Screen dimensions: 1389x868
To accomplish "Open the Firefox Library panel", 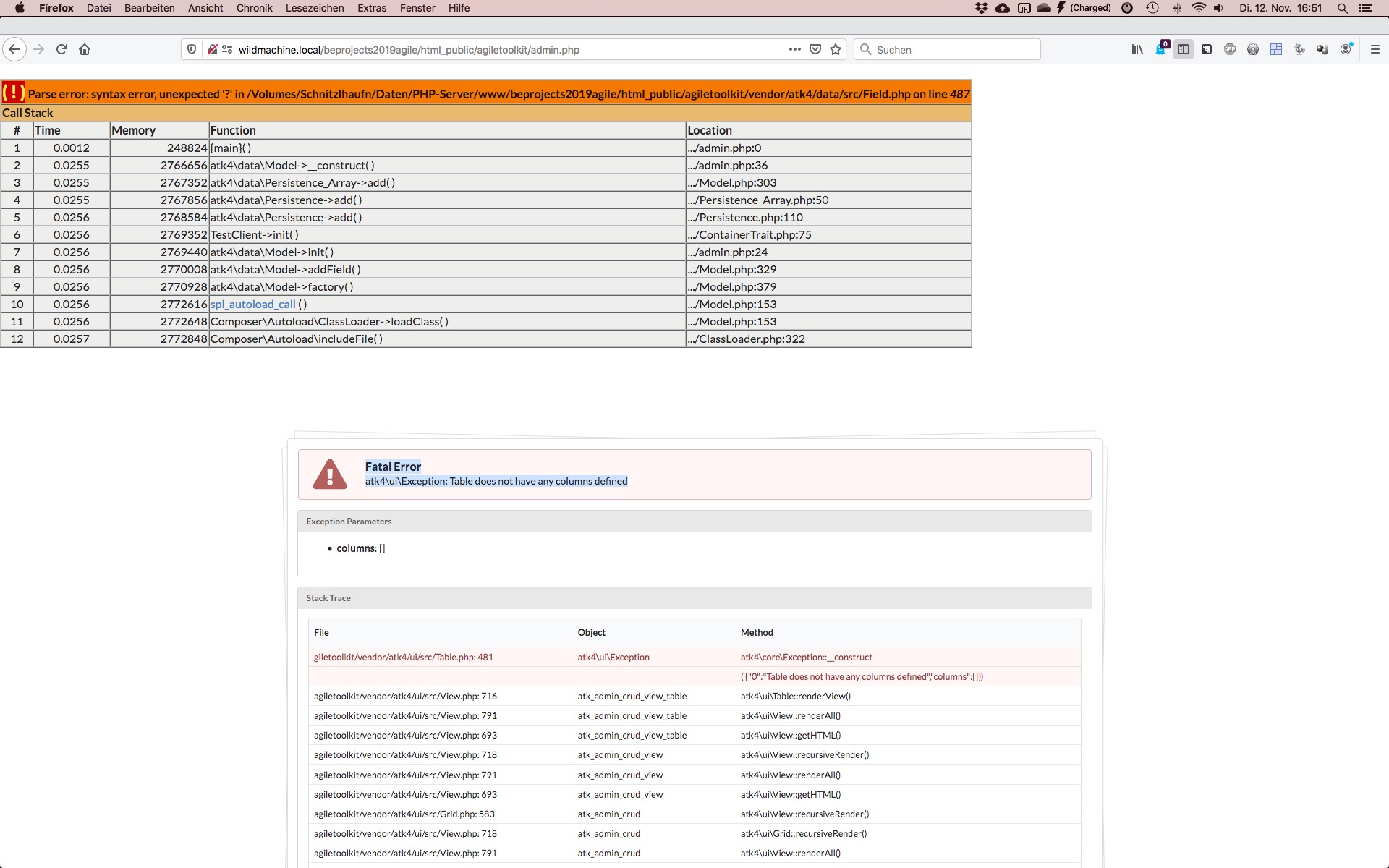I will (1137, 49).
